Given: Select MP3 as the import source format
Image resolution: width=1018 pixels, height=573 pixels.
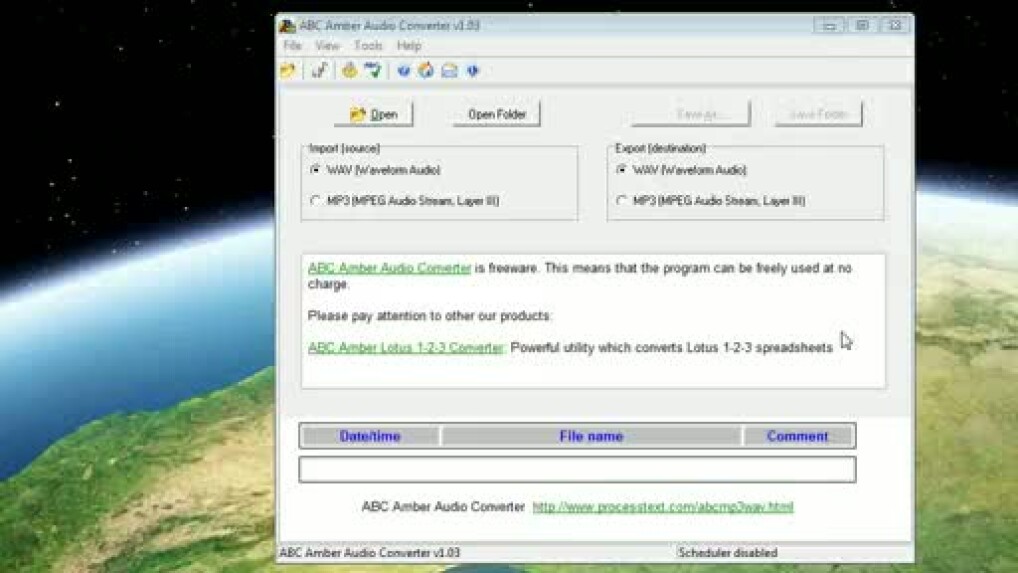Looking at the screenshot, I should (x=316, y=201).
